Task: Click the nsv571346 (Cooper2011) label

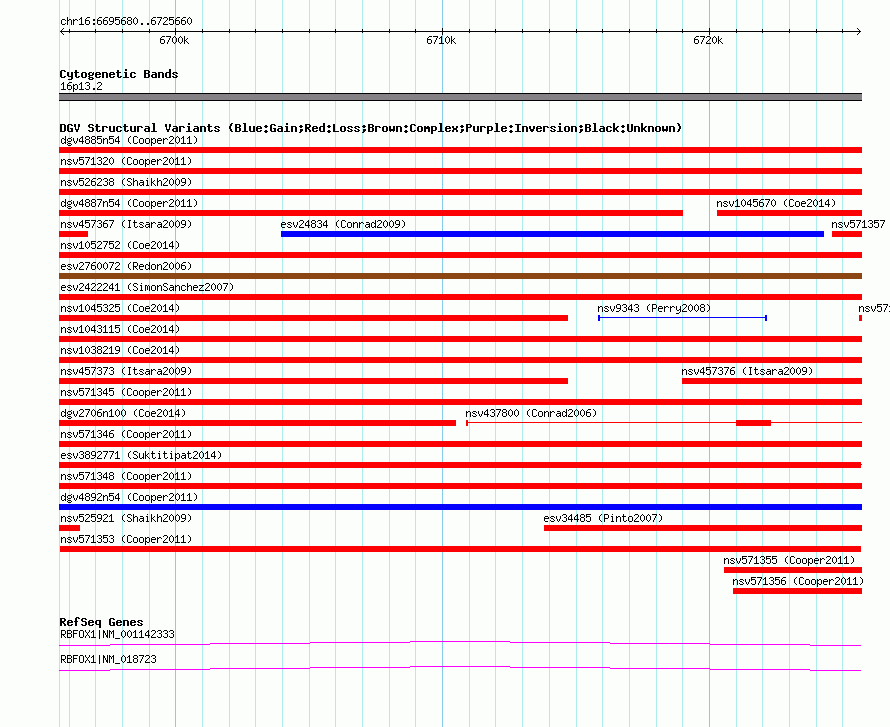Action: click(x=126, y=434)
